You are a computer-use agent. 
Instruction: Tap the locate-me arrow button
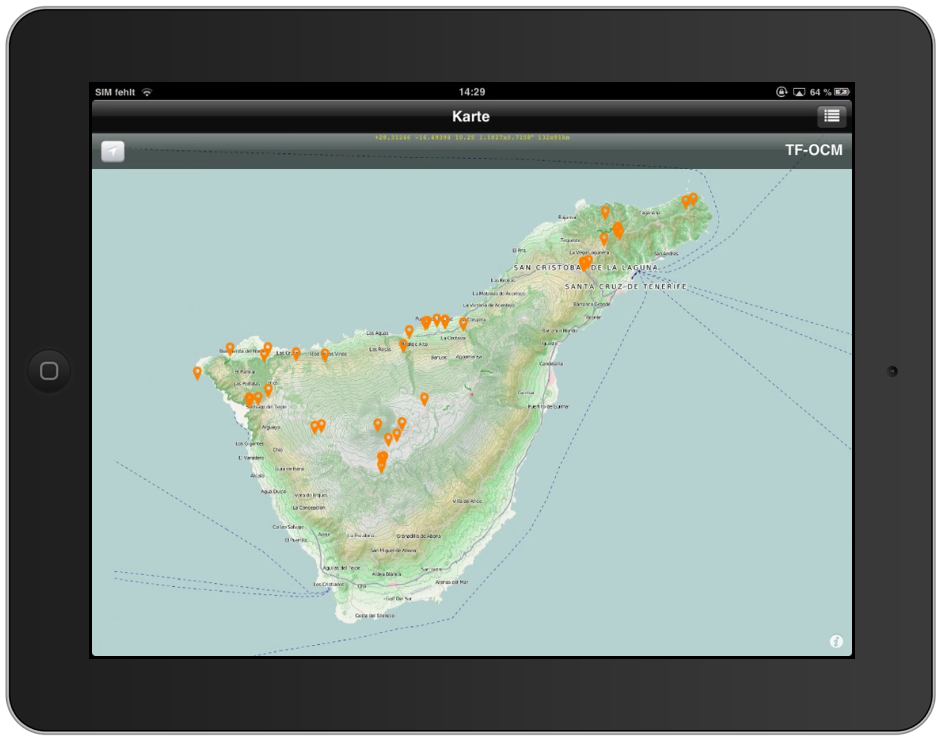(113, 152)
